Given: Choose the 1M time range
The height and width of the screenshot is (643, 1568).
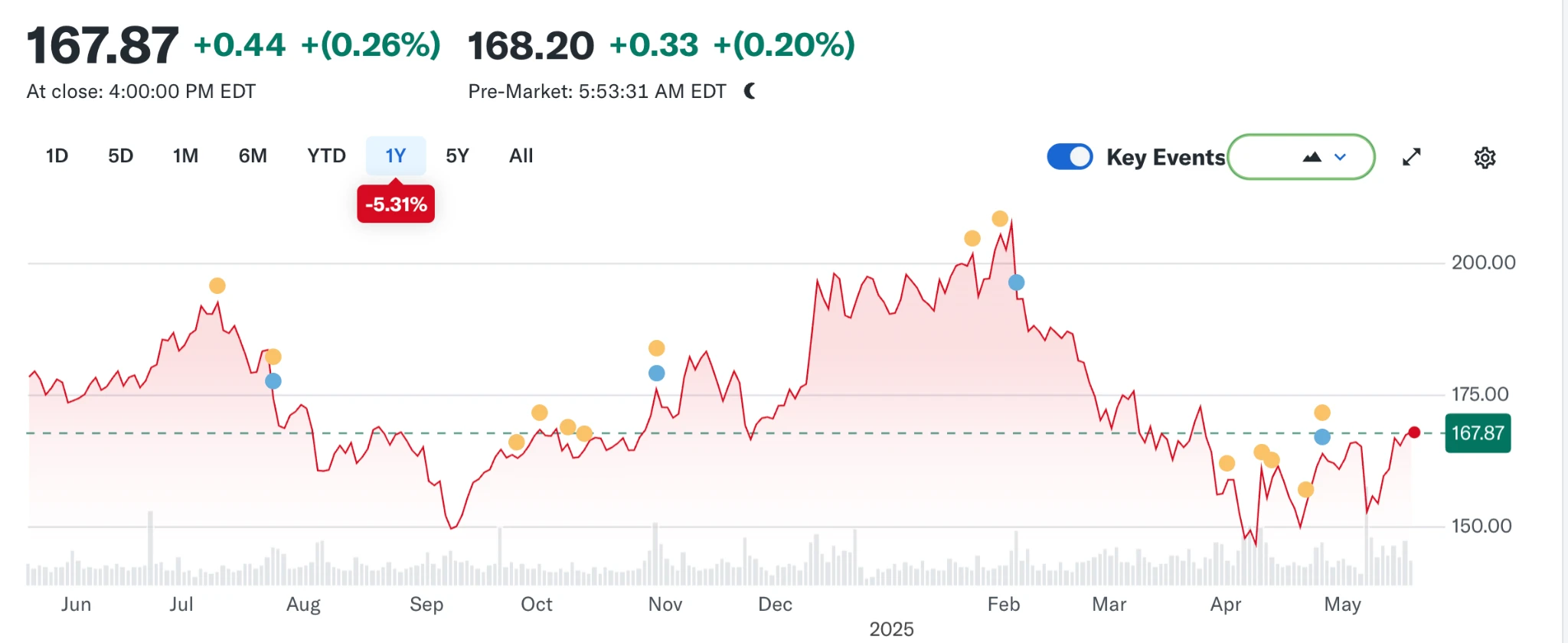Looking at the screenshot, I should pyautogui.click(x=185, y=156).
